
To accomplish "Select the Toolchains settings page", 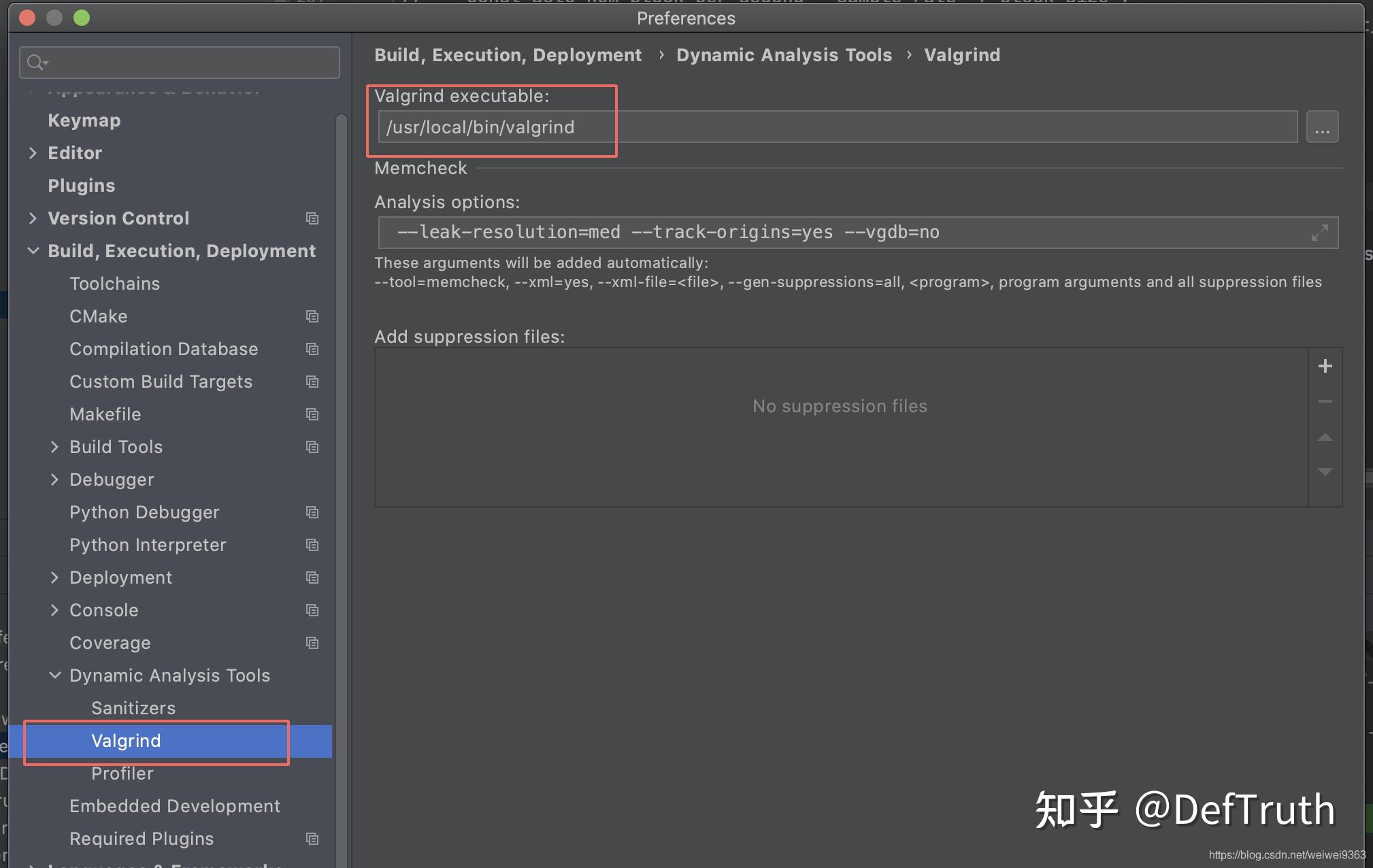I will coord(114,283).
